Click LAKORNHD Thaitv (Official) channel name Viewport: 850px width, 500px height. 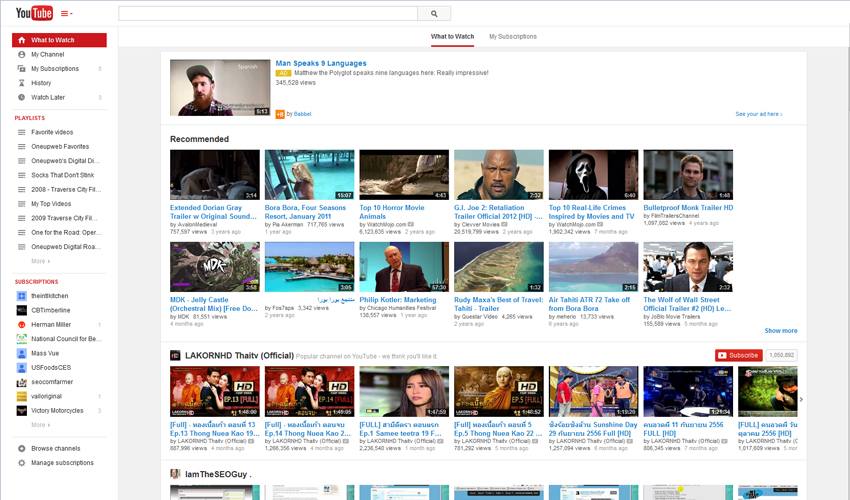tap(239, 356)
